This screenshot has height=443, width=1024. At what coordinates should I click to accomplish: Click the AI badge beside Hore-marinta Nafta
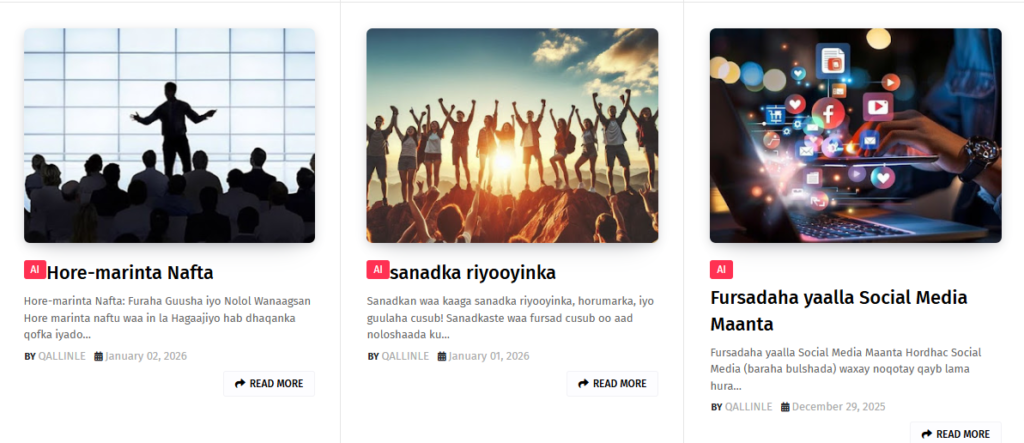point(35,270)
